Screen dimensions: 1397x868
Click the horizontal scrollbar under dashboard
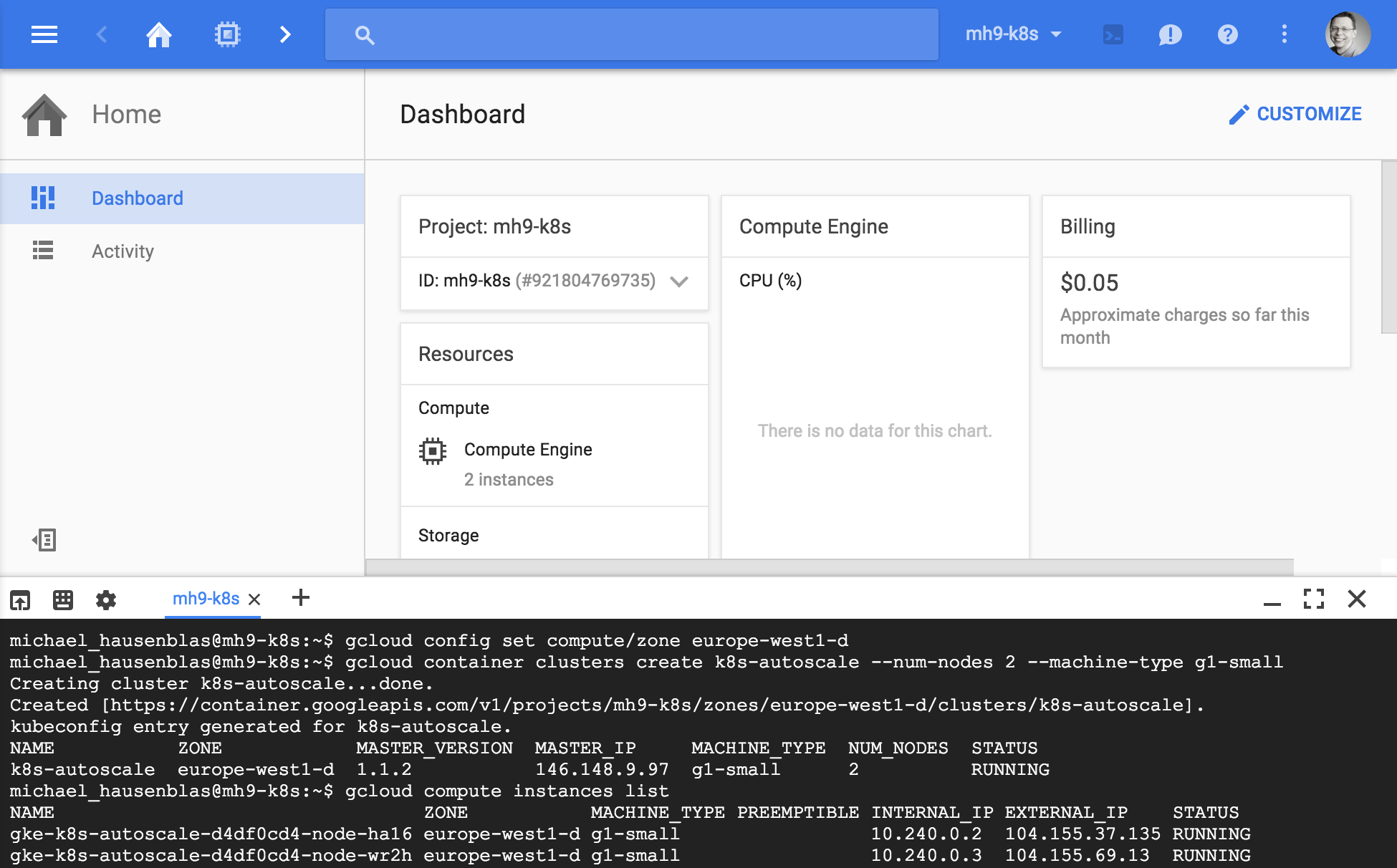830,567
